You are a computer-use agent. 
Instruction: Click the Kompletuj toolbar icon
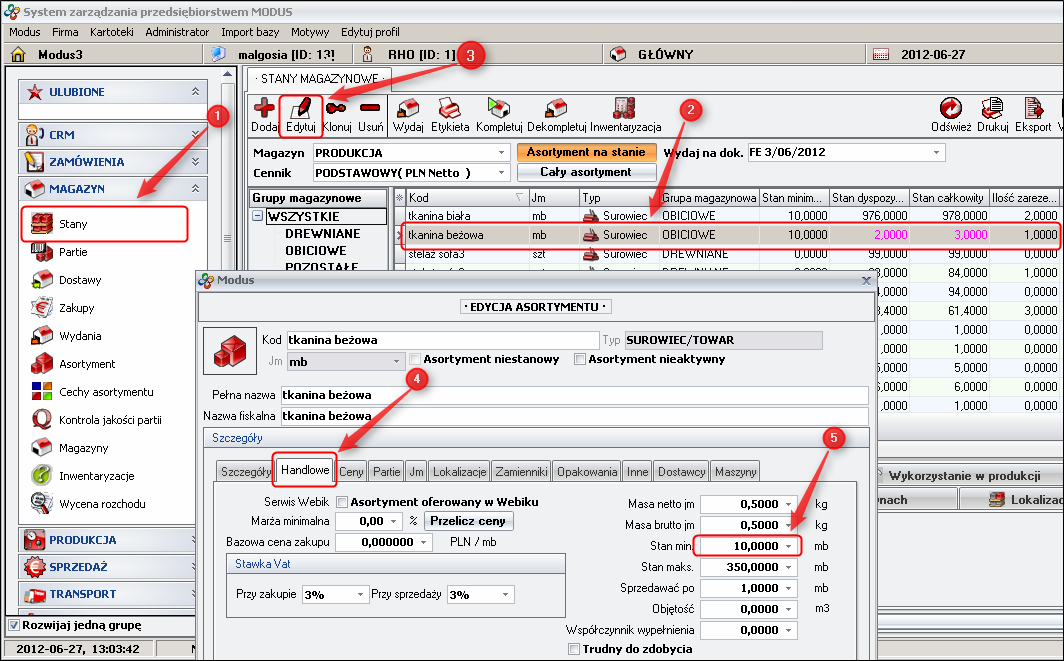click(499, 108)
